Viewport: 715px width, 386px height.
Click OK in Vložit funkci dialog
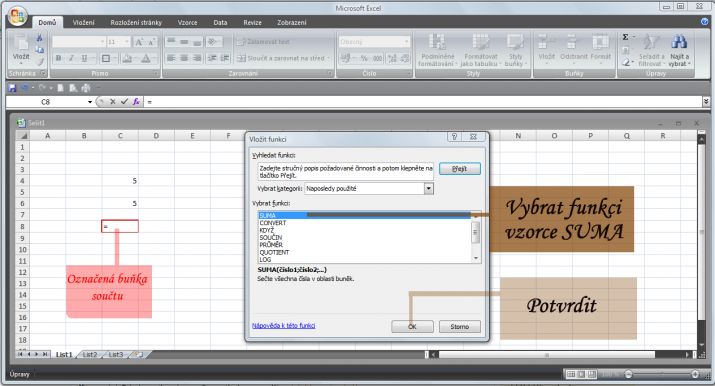[x=412, y=327]
